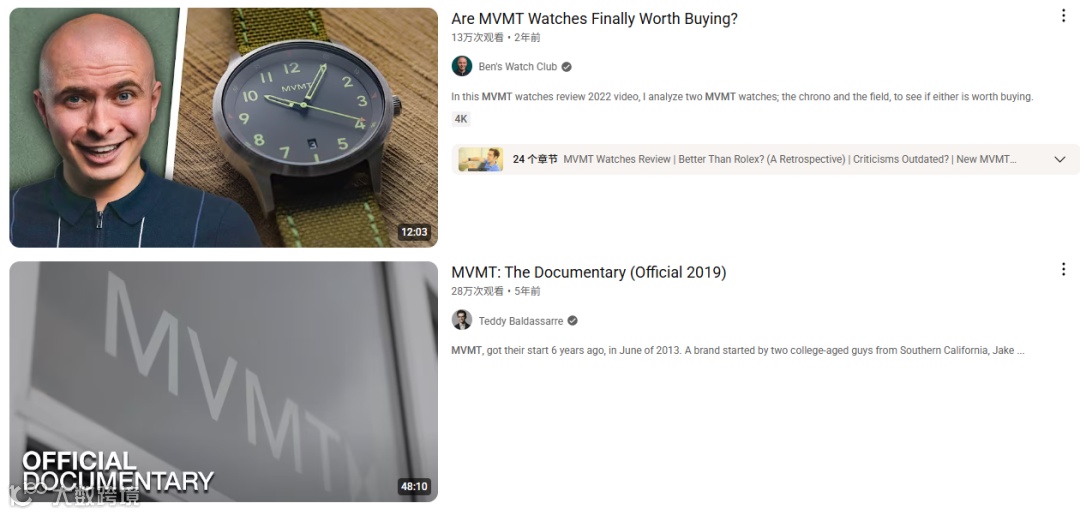Screen dimensions: 1080x515
Task: Play the green-strap MVMT watch thumbnail
Action: pyautogui.click(x=223, y=127)
